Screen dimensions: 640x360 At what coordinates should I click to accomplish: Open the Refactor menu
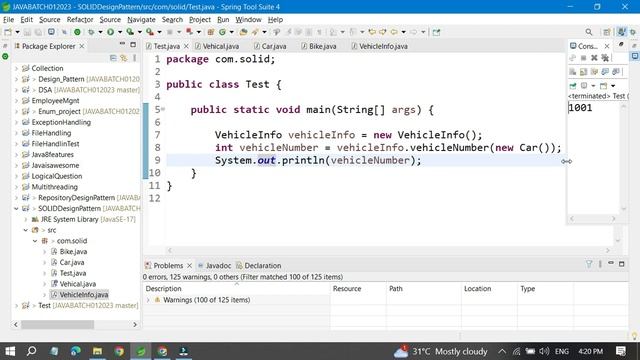pyautogui.click(x=80, y=20)
